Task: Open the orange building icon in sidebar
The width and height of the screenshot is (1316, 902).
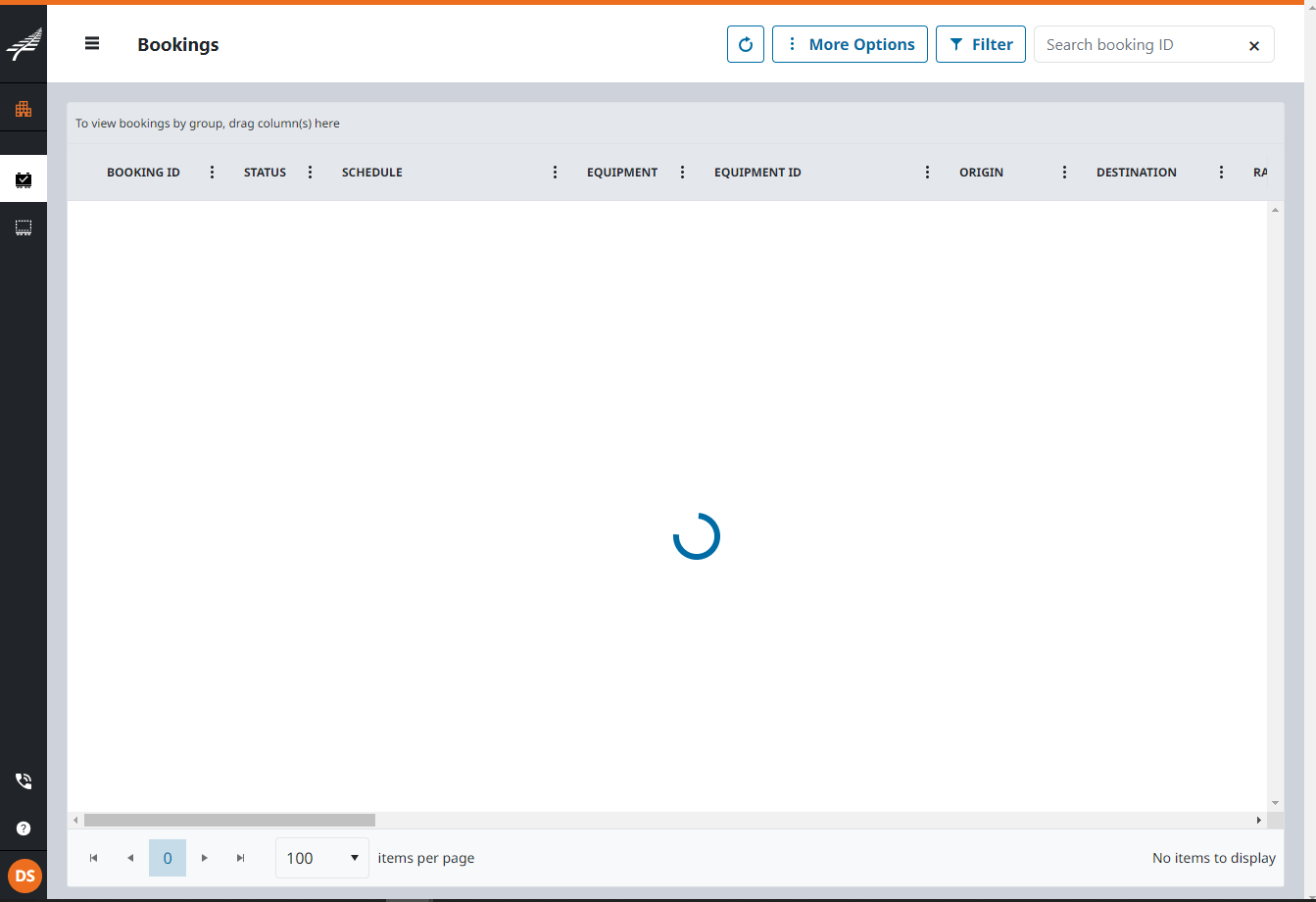Action: [24, 109]
